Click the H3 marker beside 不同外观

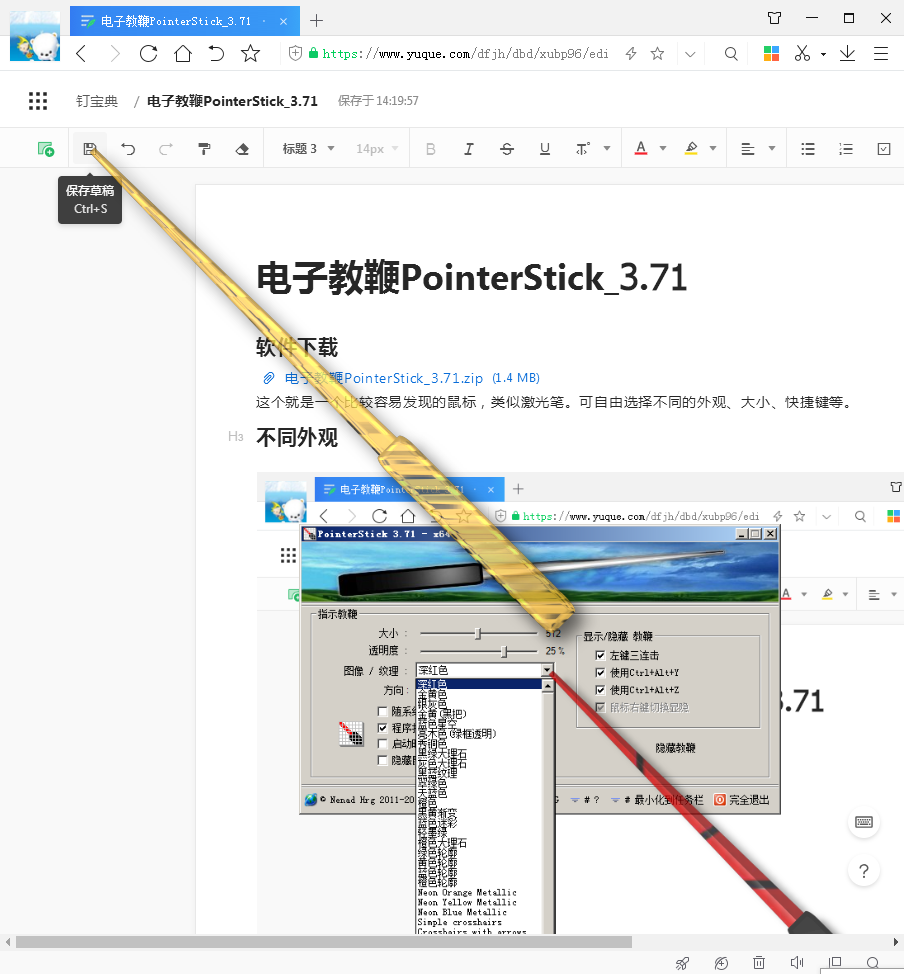pos(235,437)
